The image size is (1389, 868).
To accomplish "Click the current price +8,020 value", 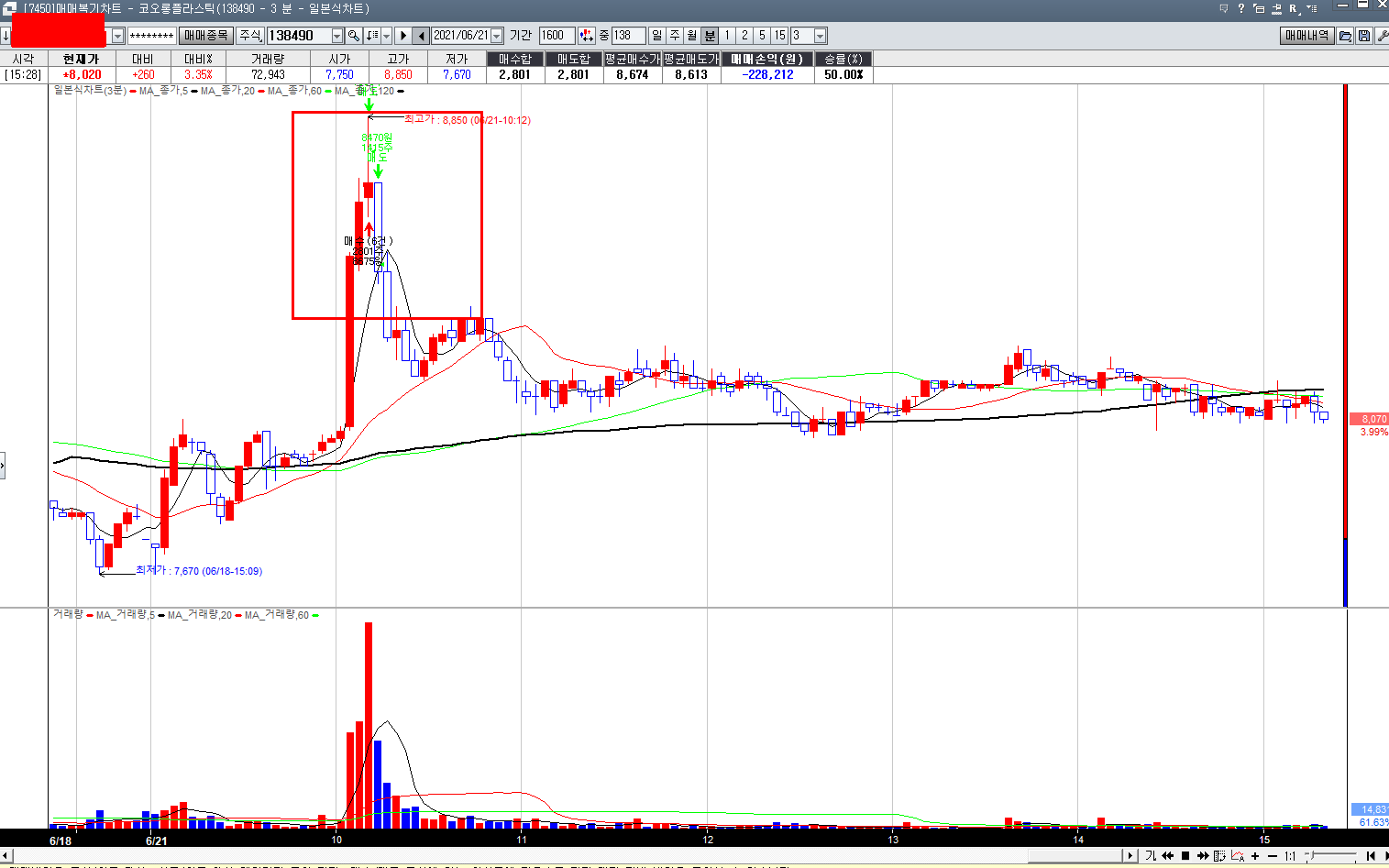I will point(82,74).
